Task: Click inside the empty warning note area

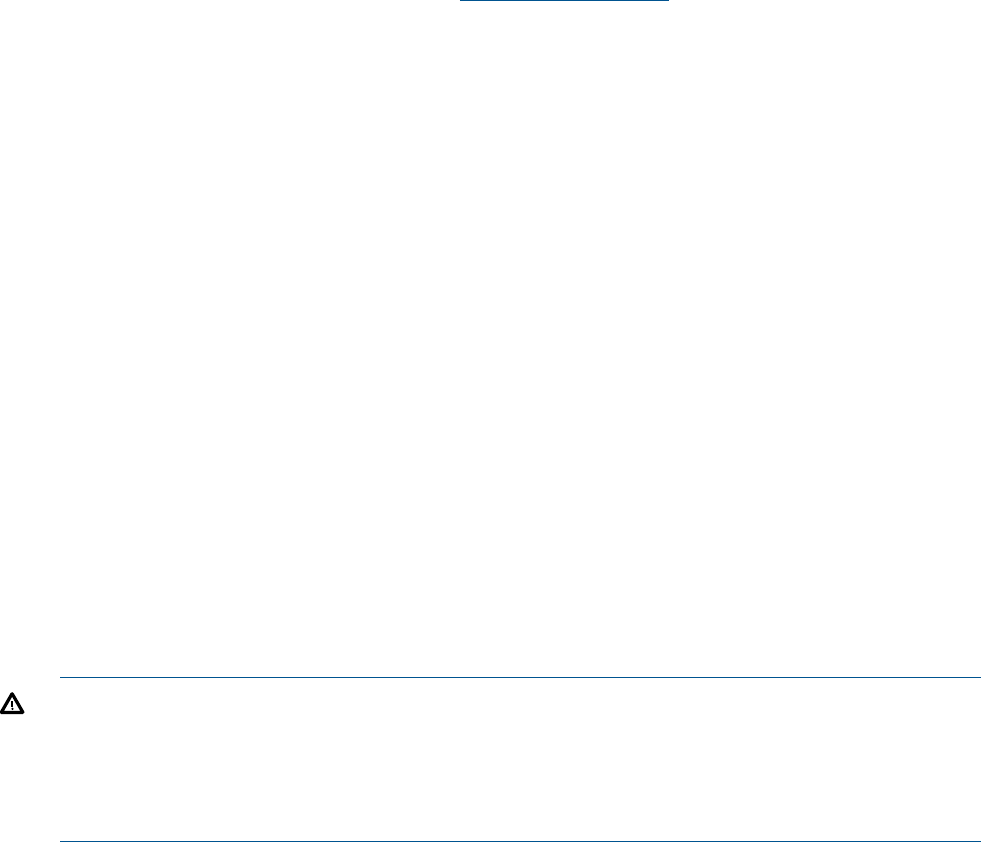Action: click(x=520, y=759)
